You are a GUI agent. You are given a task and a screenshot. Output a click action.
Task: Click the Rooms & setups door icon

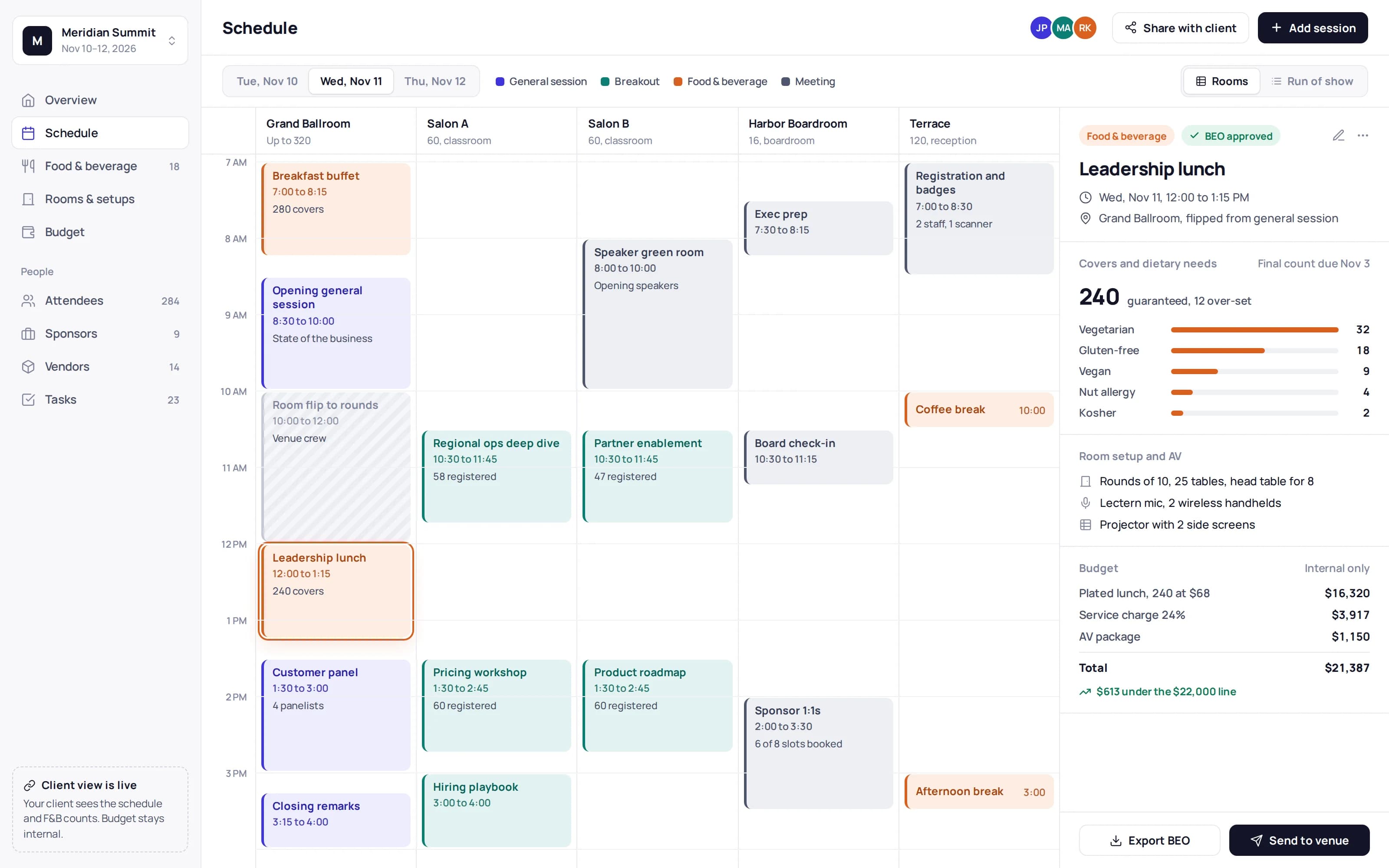tap(28, 199)
